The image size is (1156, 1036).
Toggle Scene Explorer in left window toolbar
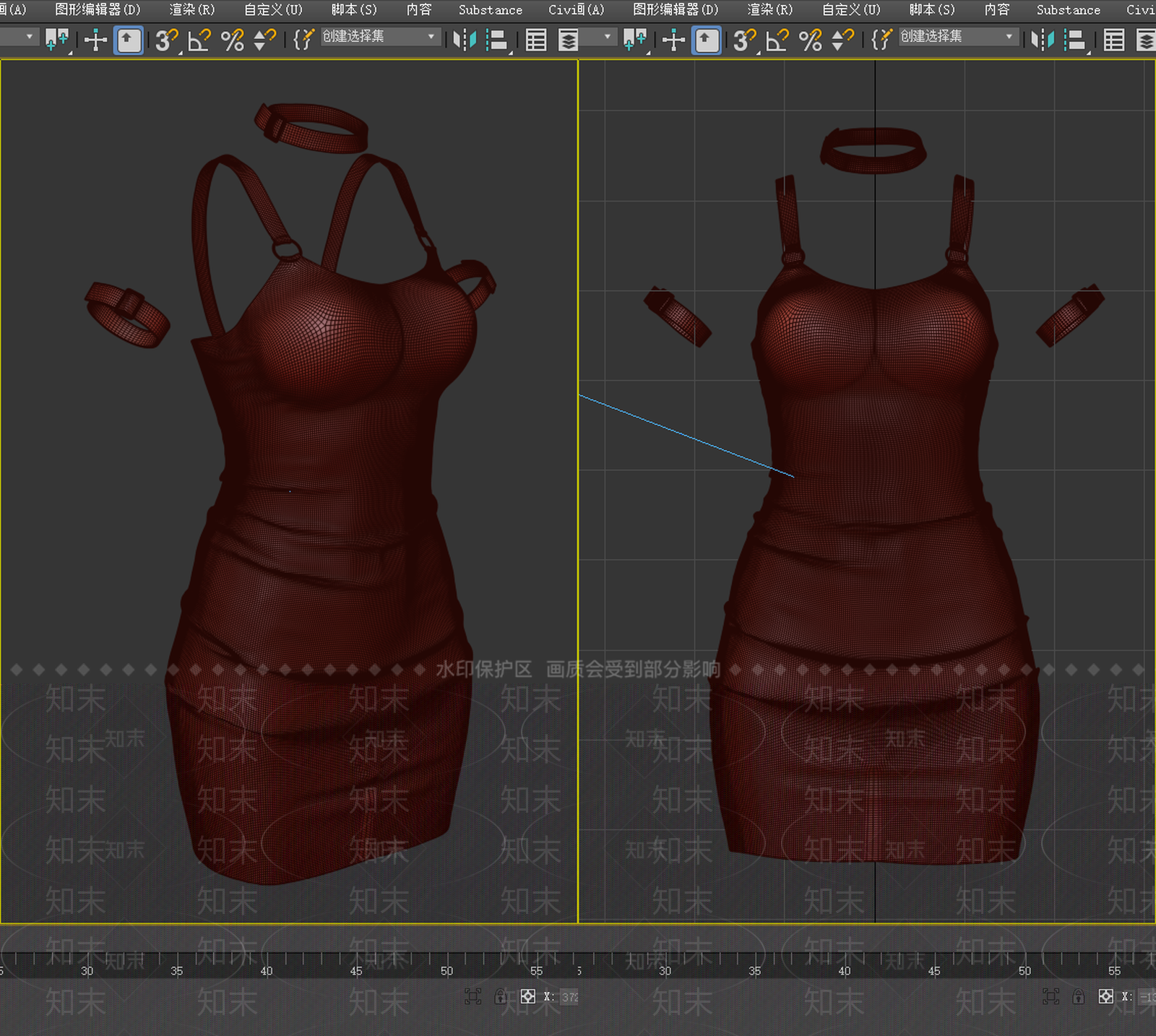pyautogui.click(x=535, y=40)
